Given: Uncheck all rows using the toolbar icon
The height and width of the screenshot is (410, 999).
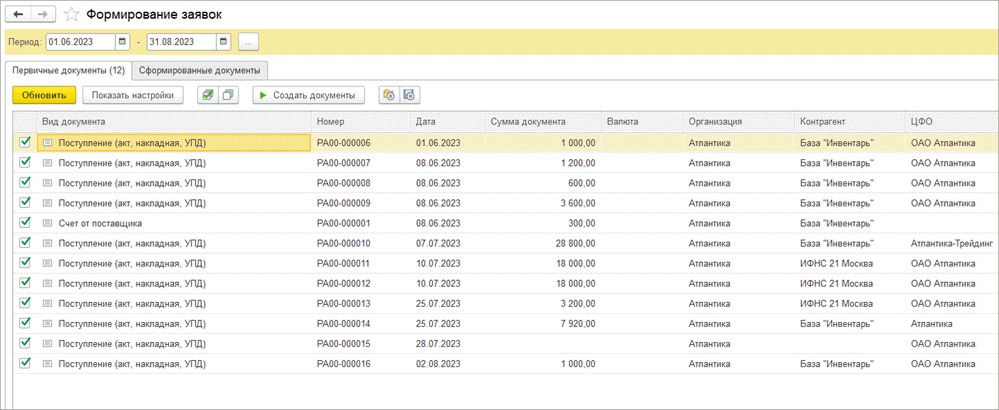Looking at the screenshot, I should (x=228, y=95).
